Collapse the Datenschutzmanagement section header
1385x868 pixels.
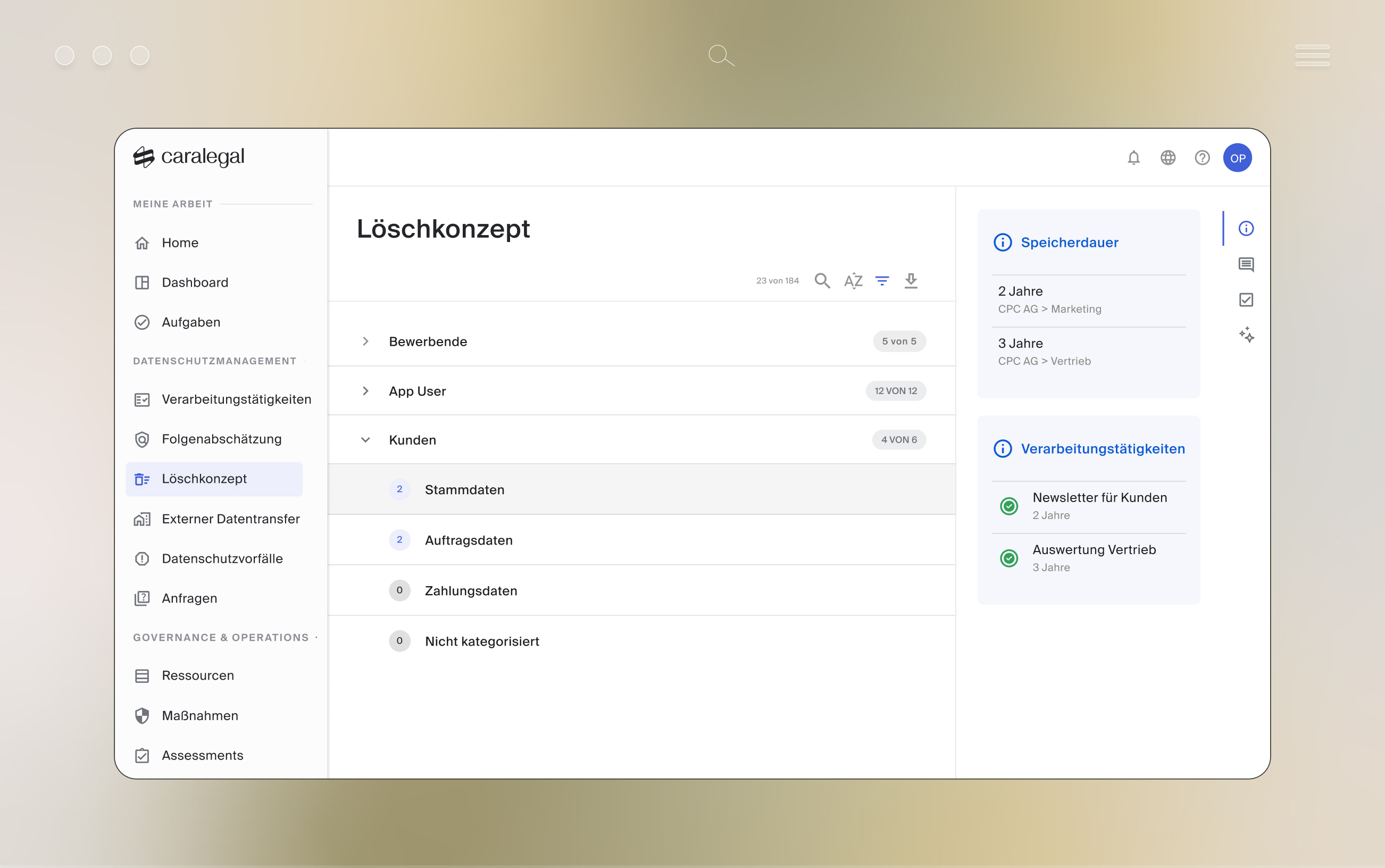click(x=215, y=361)
